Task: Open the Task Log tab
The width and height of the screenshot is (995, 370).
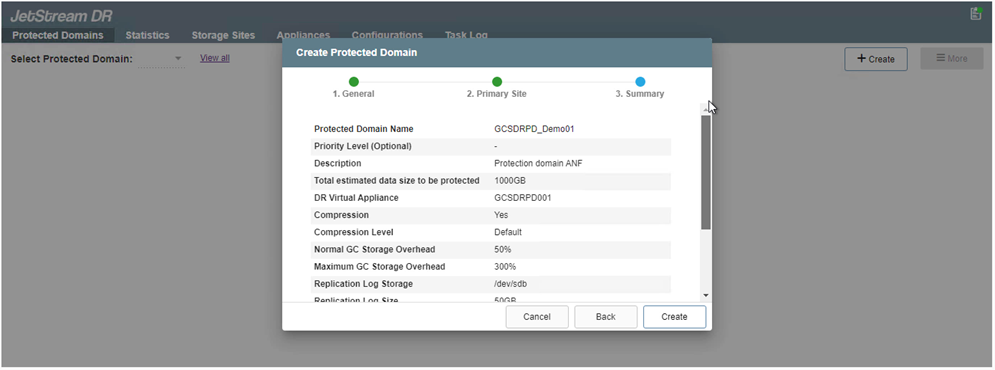Action: [466, 36]
